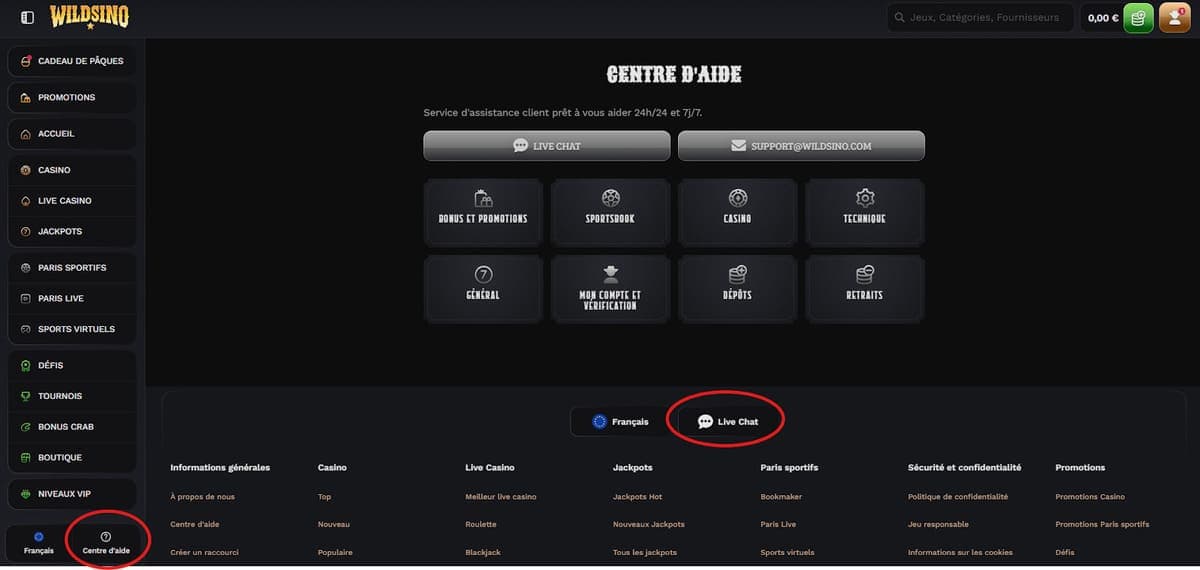1200x570 pixels.
Task: Click the Wildsino logo
Action: point(89,17)
